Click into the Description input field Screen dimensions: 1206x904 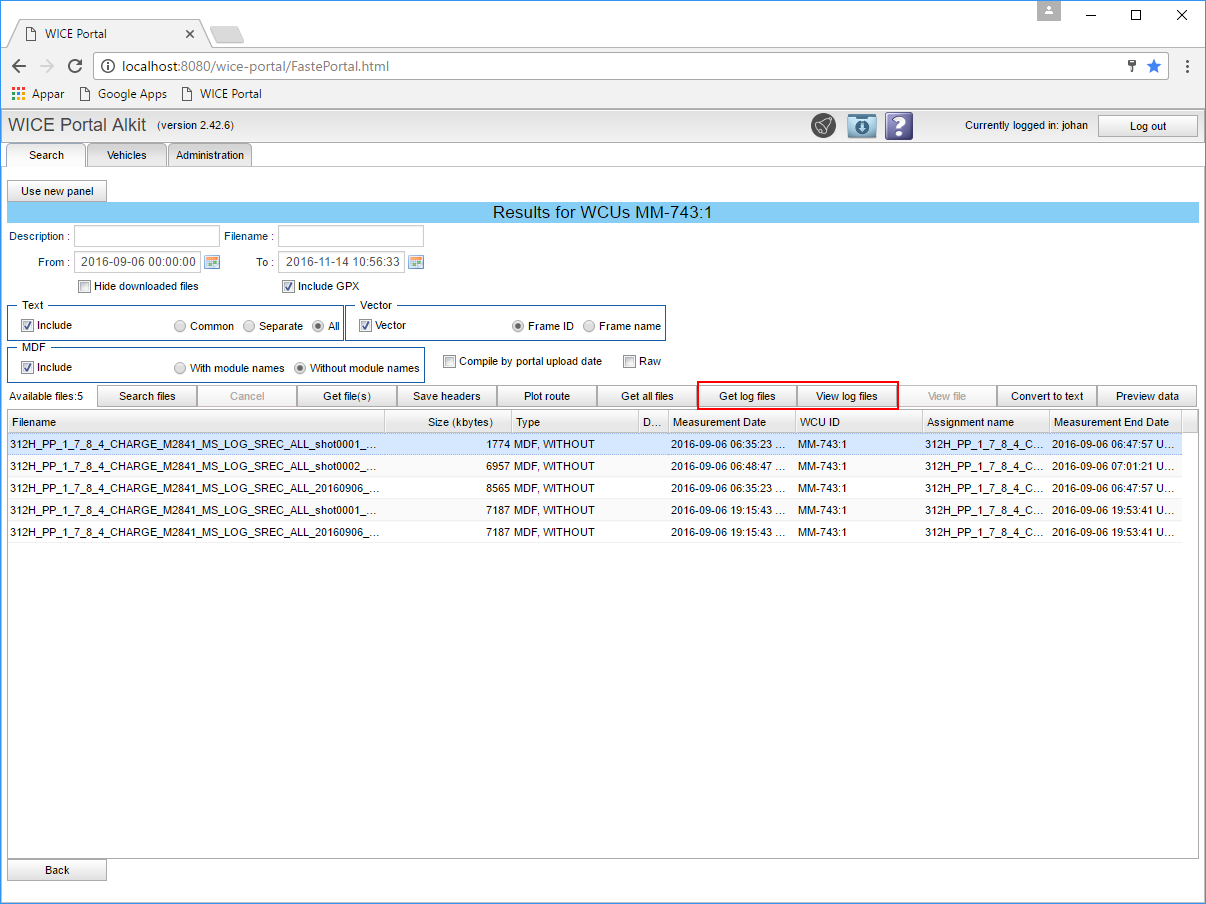146,236
